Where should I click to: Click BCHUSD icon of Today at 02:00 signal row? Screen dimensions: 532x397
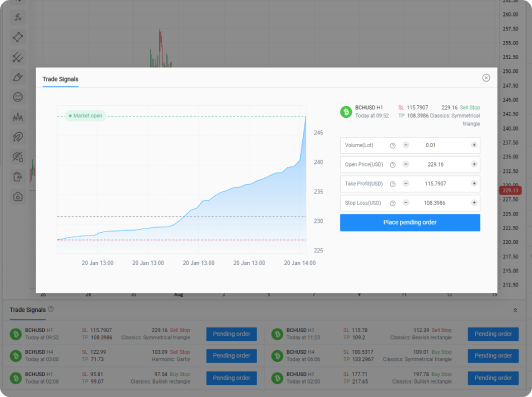(277, 378)
